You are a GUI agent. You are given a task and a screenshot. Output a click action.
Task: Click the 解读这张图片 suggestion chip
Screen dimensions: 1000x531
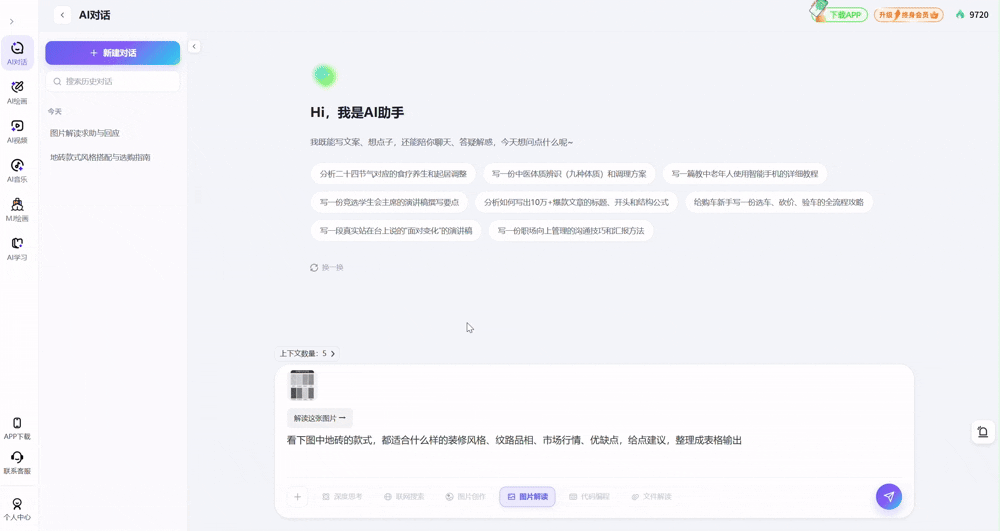tap(320, 418)
